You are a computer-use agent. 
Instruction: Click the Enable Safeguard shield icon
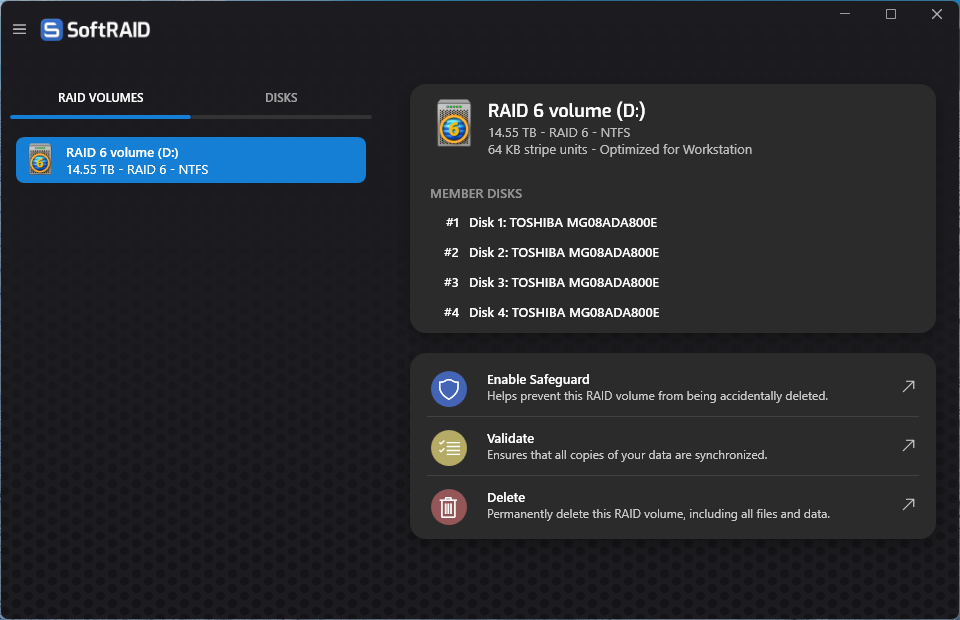pyautogui.click(x=449, y=389)
